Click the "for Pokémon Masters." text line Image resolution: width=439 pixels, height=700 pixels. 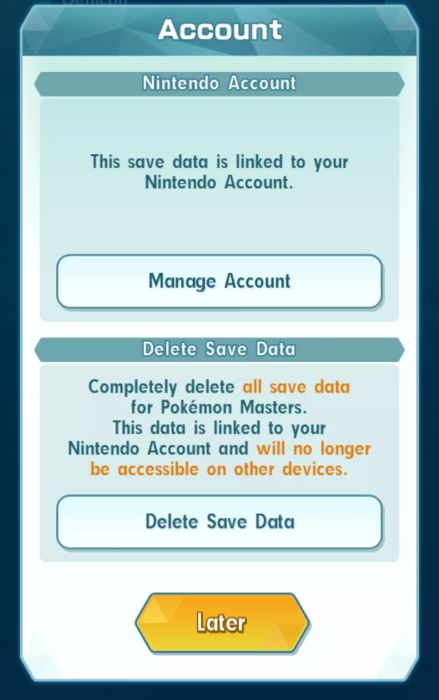tap(219, 407)
